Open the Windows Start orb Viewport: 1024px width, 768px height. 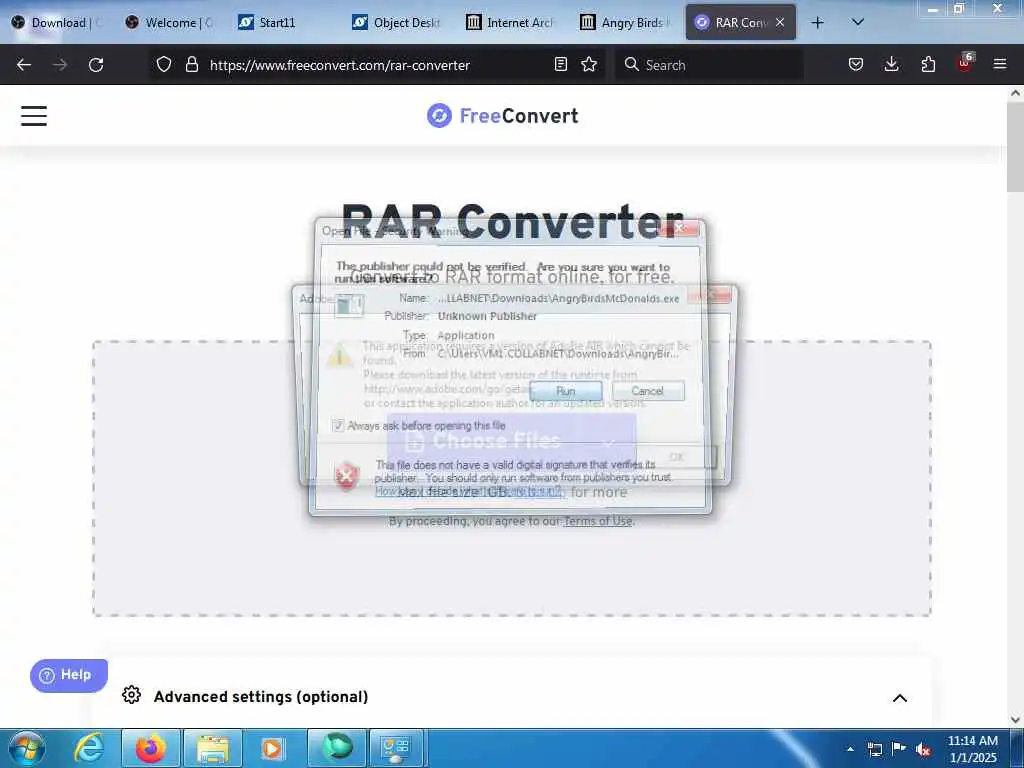pos(27,748)
